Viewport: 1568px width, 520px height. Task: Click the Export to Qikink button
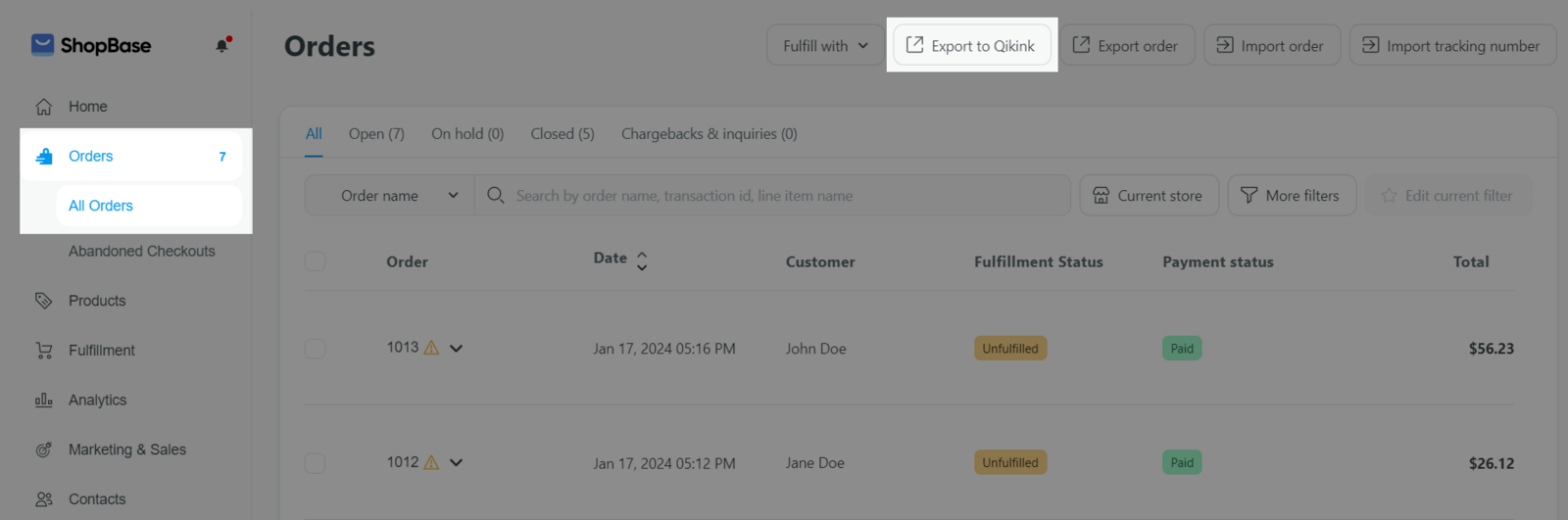coord(971,45)
